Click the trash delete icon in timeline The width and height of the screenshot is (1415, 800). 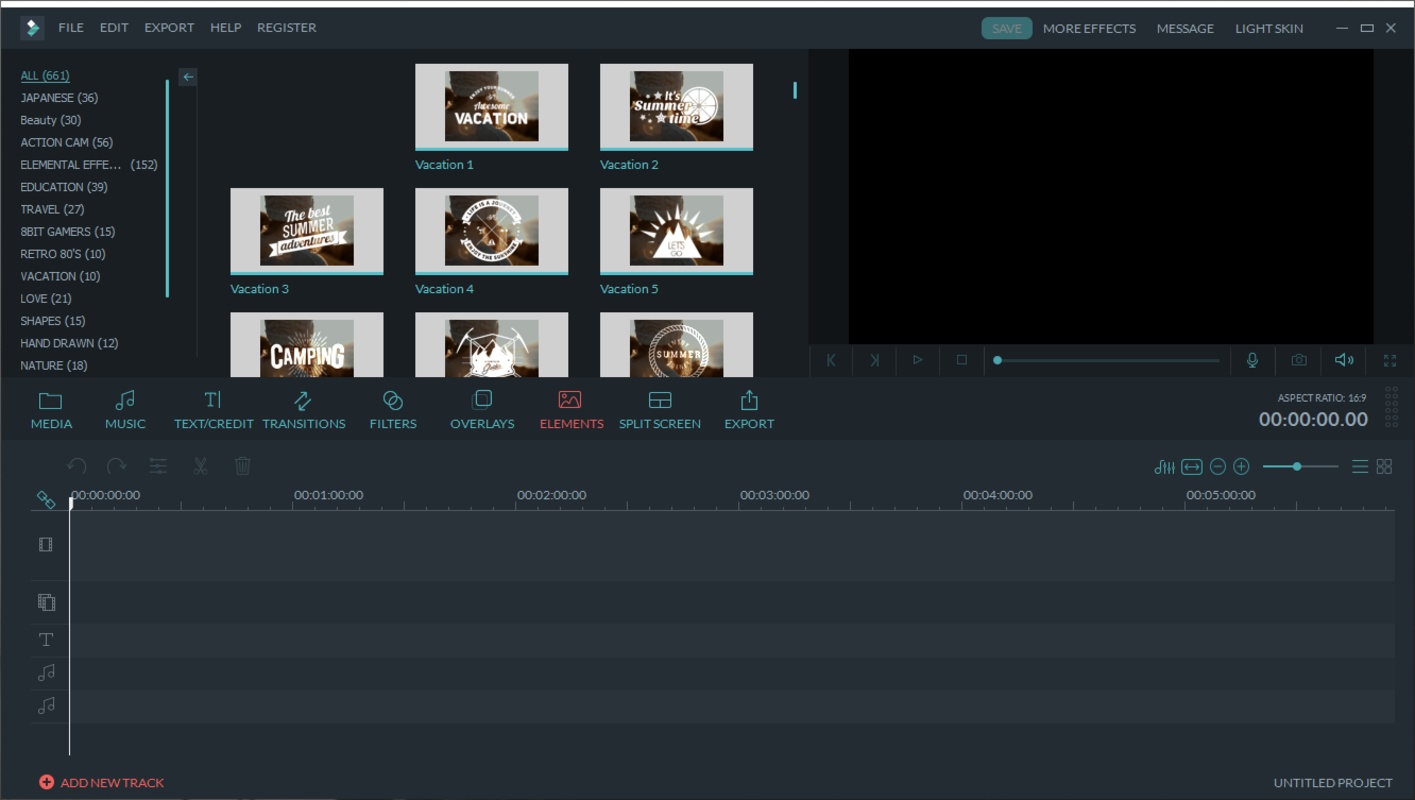click(x=242, y=466)
